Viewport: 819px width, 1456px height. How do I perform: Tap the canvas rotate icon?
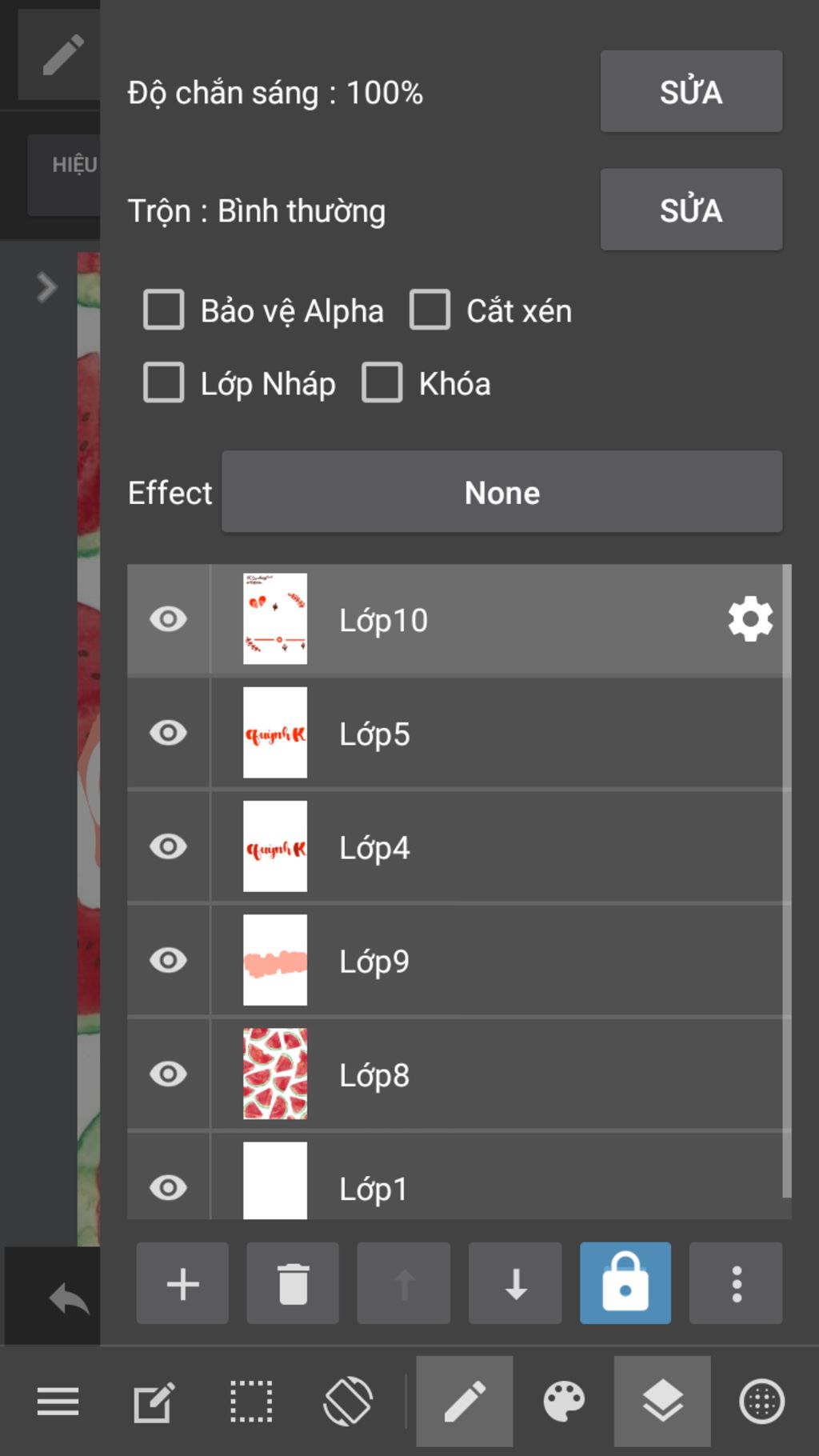coord(348,1402)
